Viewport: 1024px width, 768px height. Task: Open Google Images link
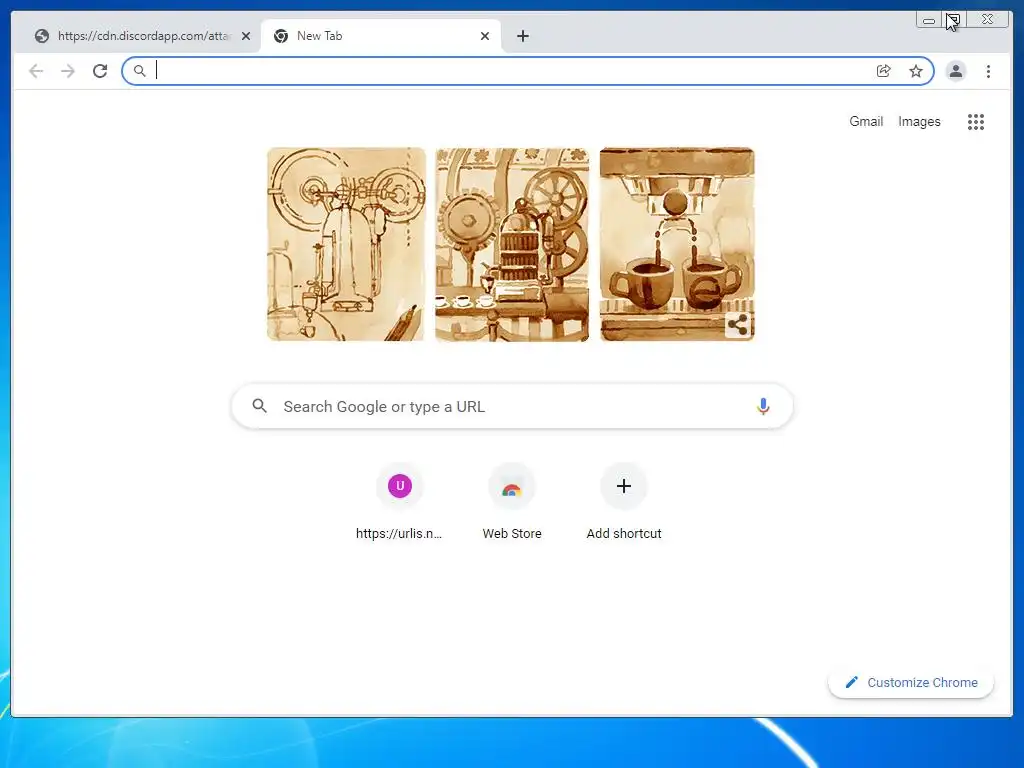(x=919, y=121)
